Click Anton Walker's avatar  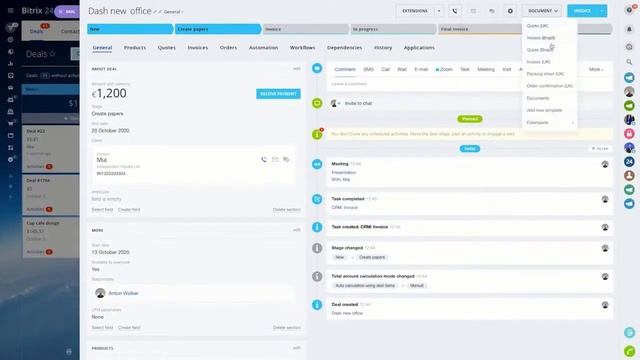click(x=100, y=293)
